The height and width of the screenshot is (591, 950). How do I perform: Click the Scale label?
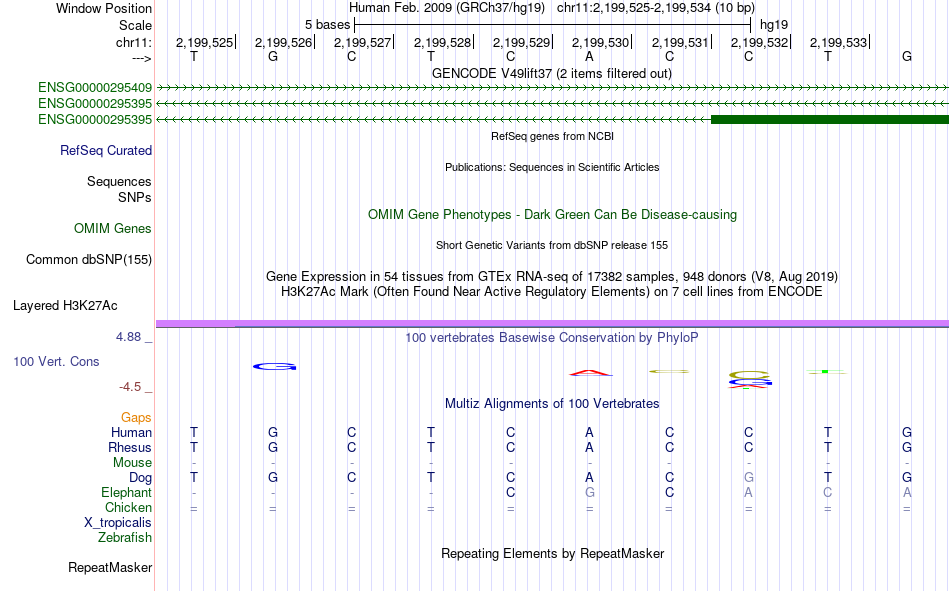[x=136, y=25]
